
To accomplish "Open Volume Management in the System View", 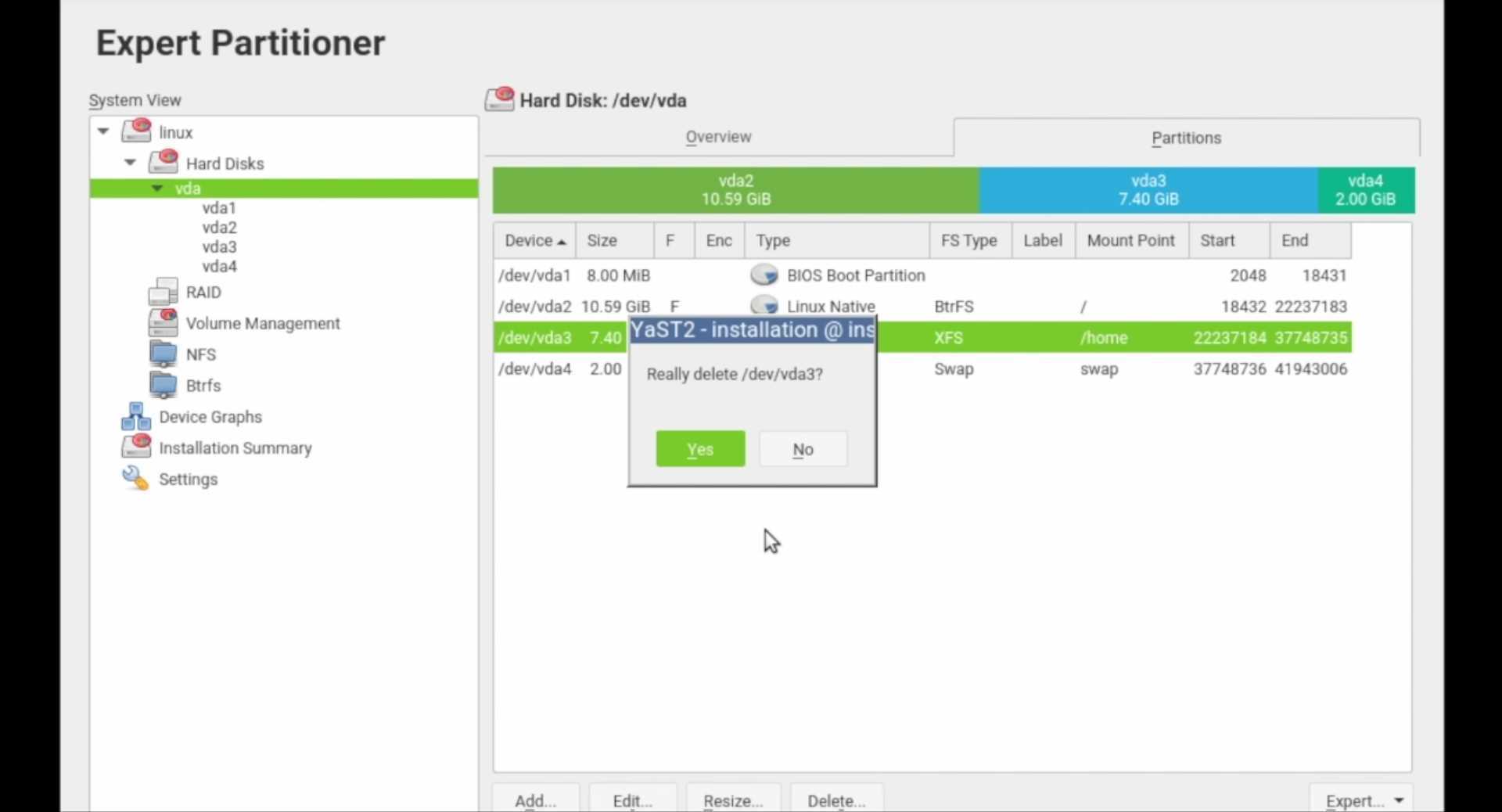I will coord(263,324).
